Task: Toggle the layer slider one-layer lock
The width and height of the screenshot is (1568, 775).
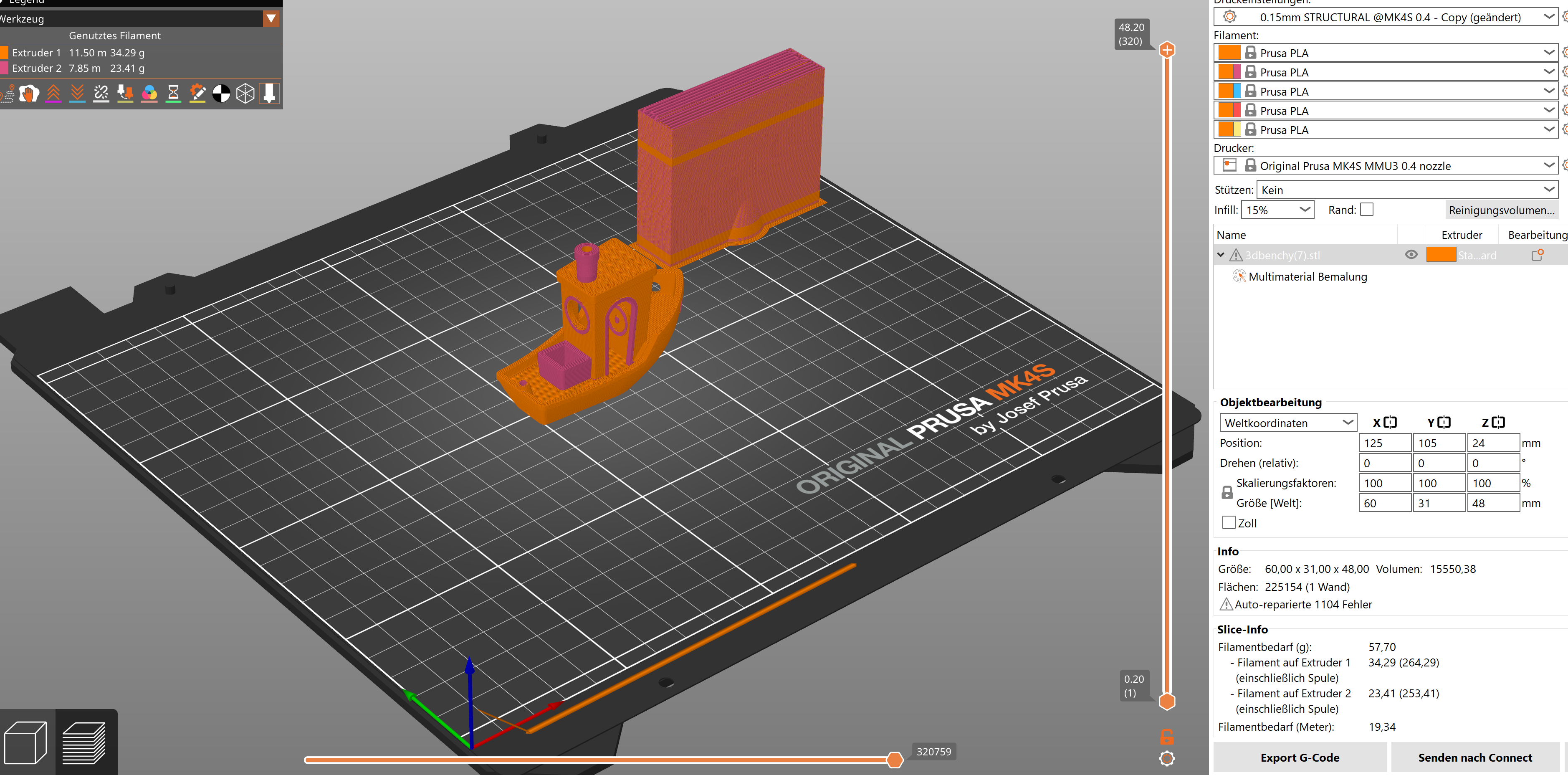Action: [x=1167, y=737]
